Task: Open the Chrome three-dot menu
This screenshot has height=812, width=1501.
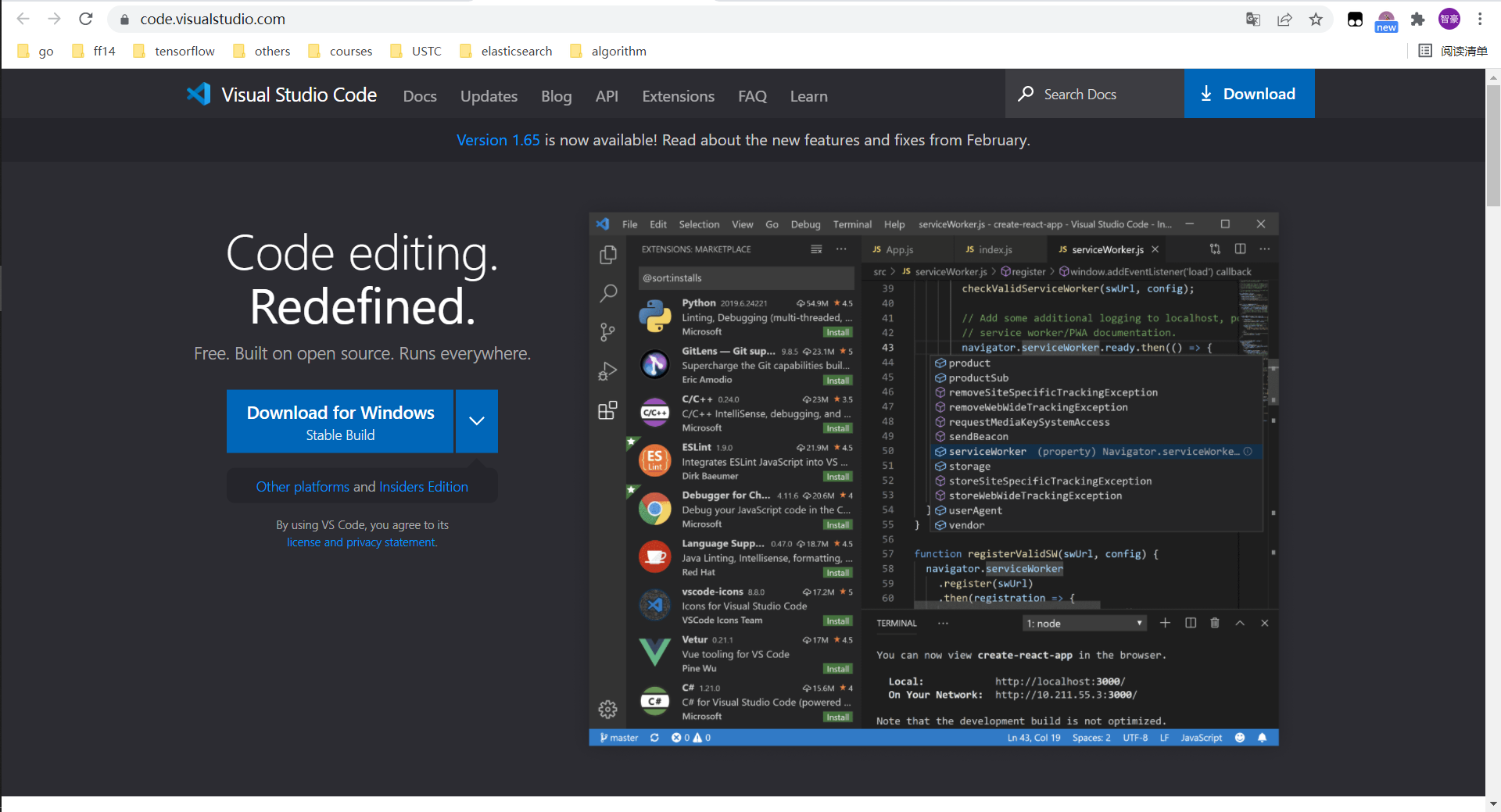Action: [1480, 20]
